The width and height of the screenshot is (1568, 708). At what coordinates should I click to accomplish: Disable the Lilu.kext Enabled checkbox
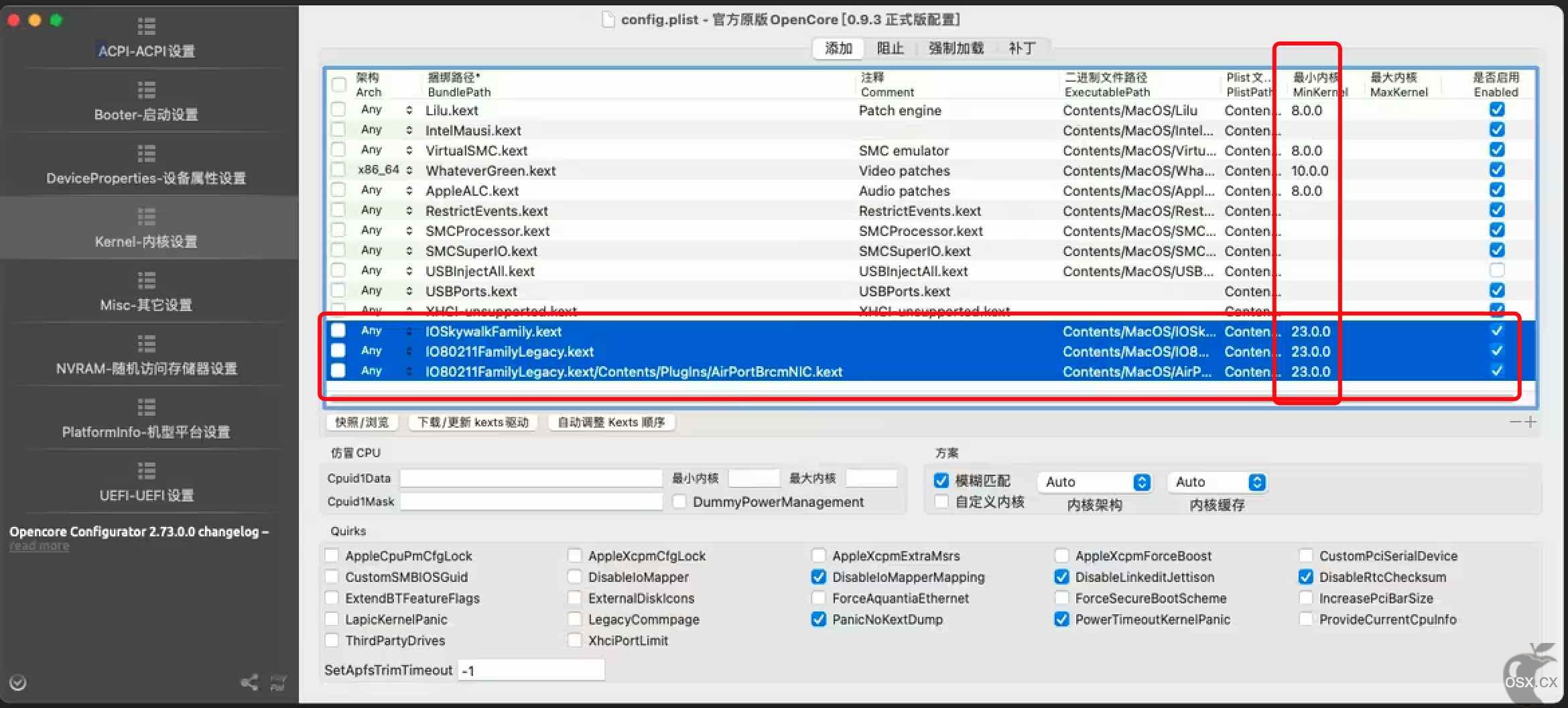click(1497, 109)
